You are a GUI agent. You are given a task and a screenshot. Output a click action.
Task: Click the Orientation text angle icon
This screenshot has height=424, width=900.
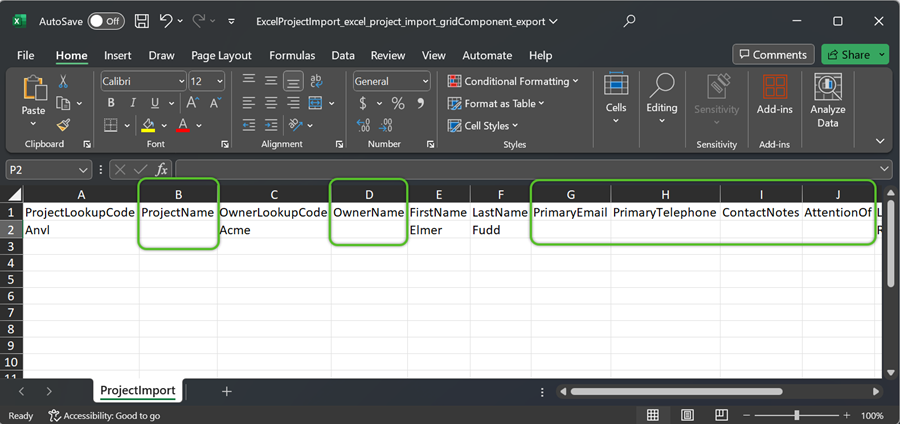(x=296, y=125)
